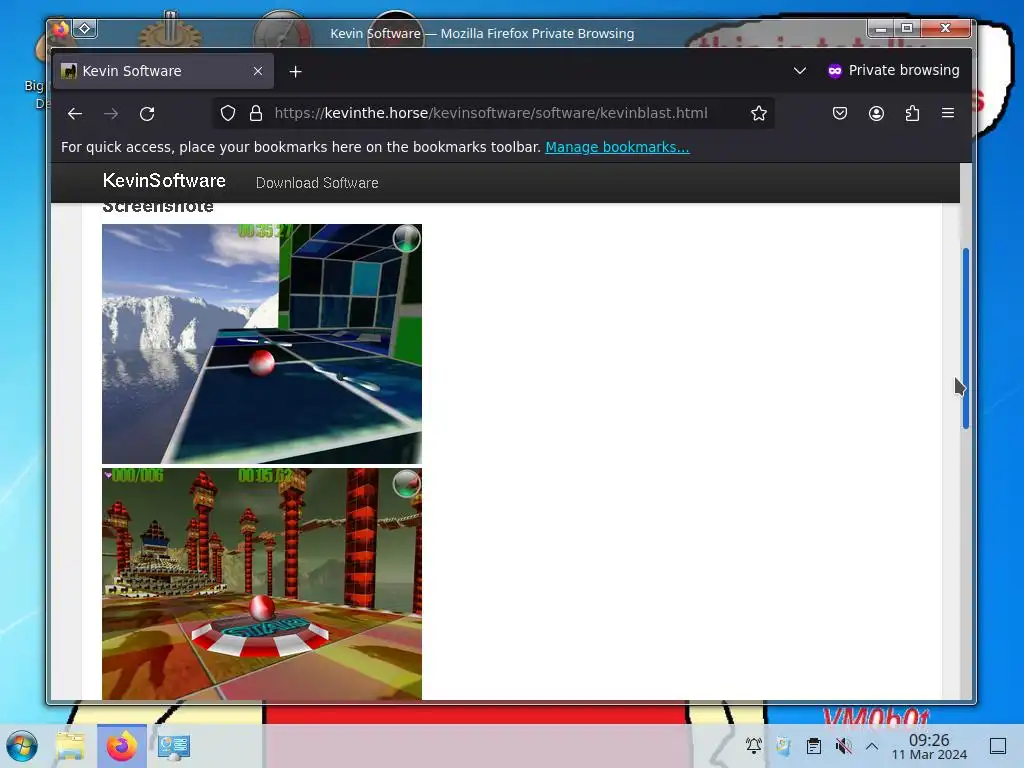
Task: Click the package updates tray icon
Action: (x=783, y=745)
